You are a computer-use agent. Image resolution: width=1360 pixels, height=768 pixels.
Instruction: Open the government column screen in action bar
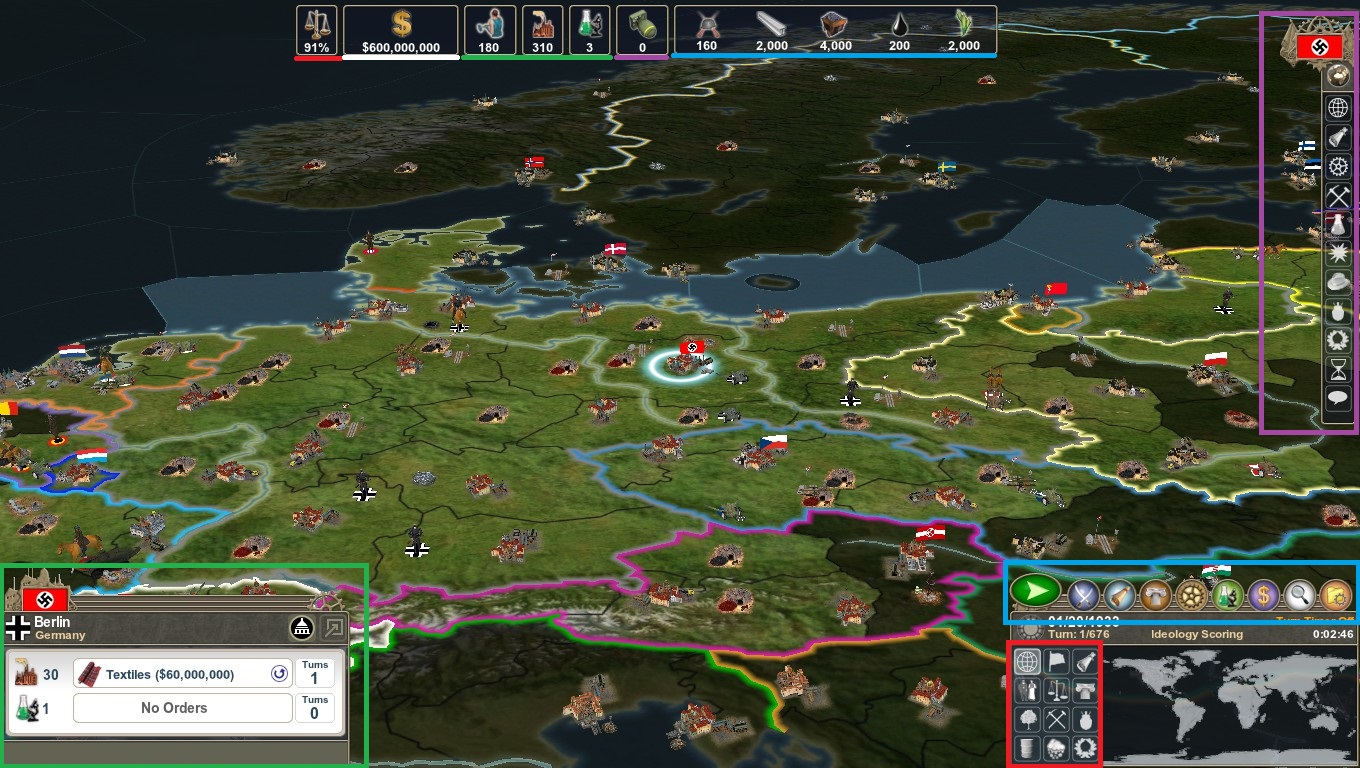tap(1156, 595)
